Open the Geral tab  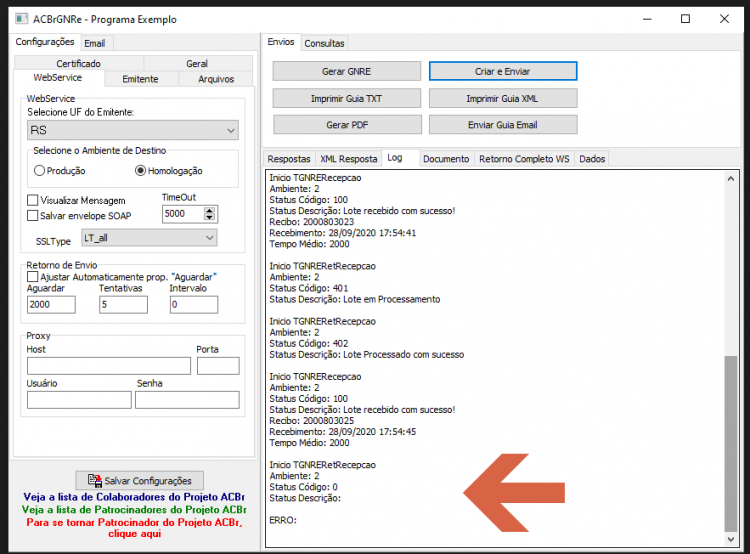point(197,63)
